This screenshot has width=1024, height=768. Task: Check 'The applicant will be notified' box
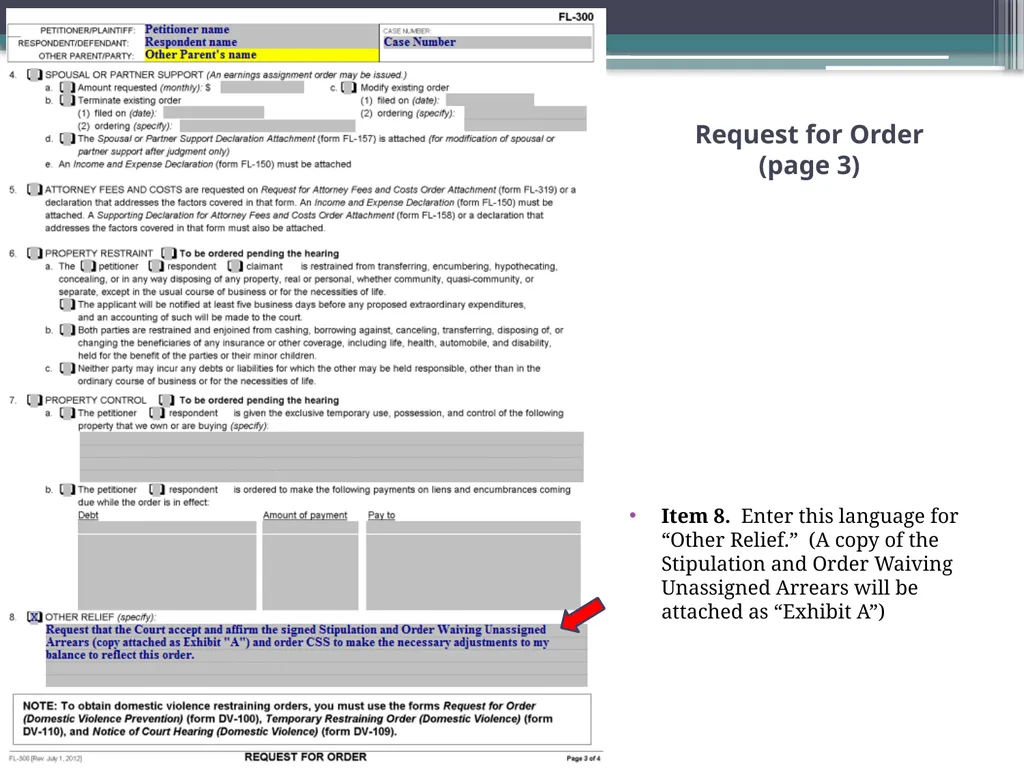click(x=67, y=304)
